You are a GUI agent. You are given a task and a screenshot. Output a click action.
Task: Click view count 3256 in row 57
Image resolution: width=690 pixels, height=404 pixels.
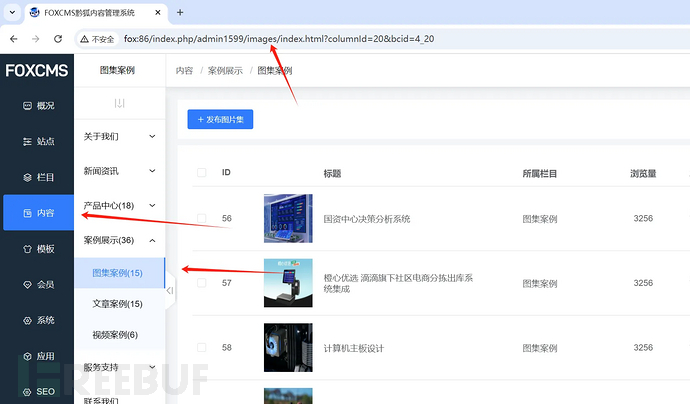(x=643, y=283)
